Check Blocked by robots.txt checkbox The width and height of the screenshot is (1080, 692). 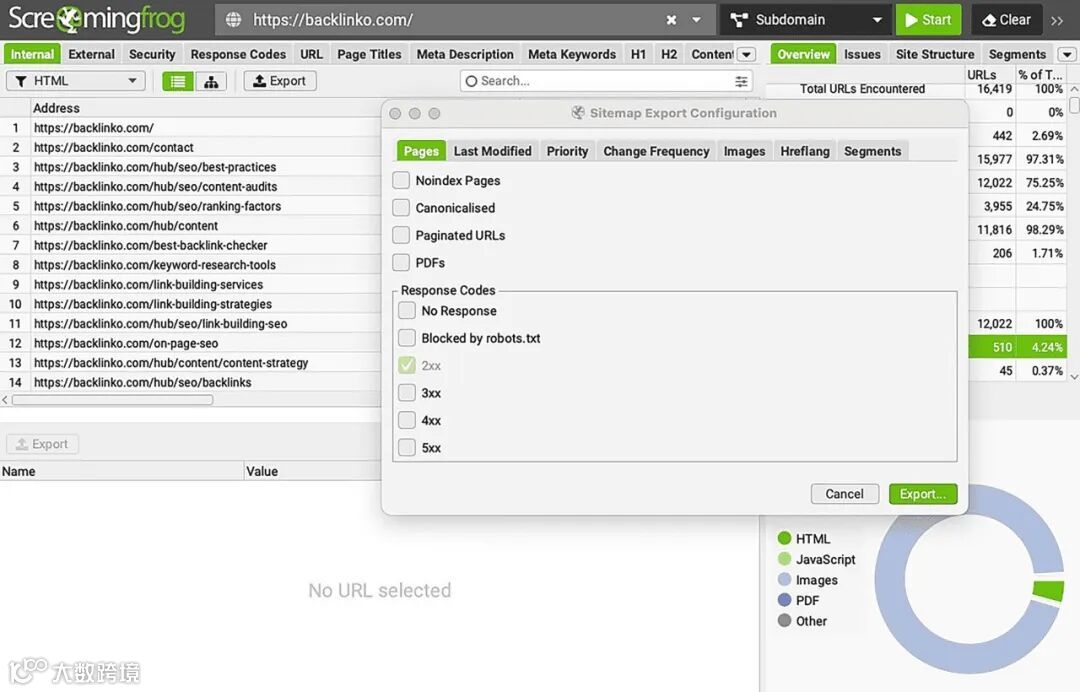point(407,338)
